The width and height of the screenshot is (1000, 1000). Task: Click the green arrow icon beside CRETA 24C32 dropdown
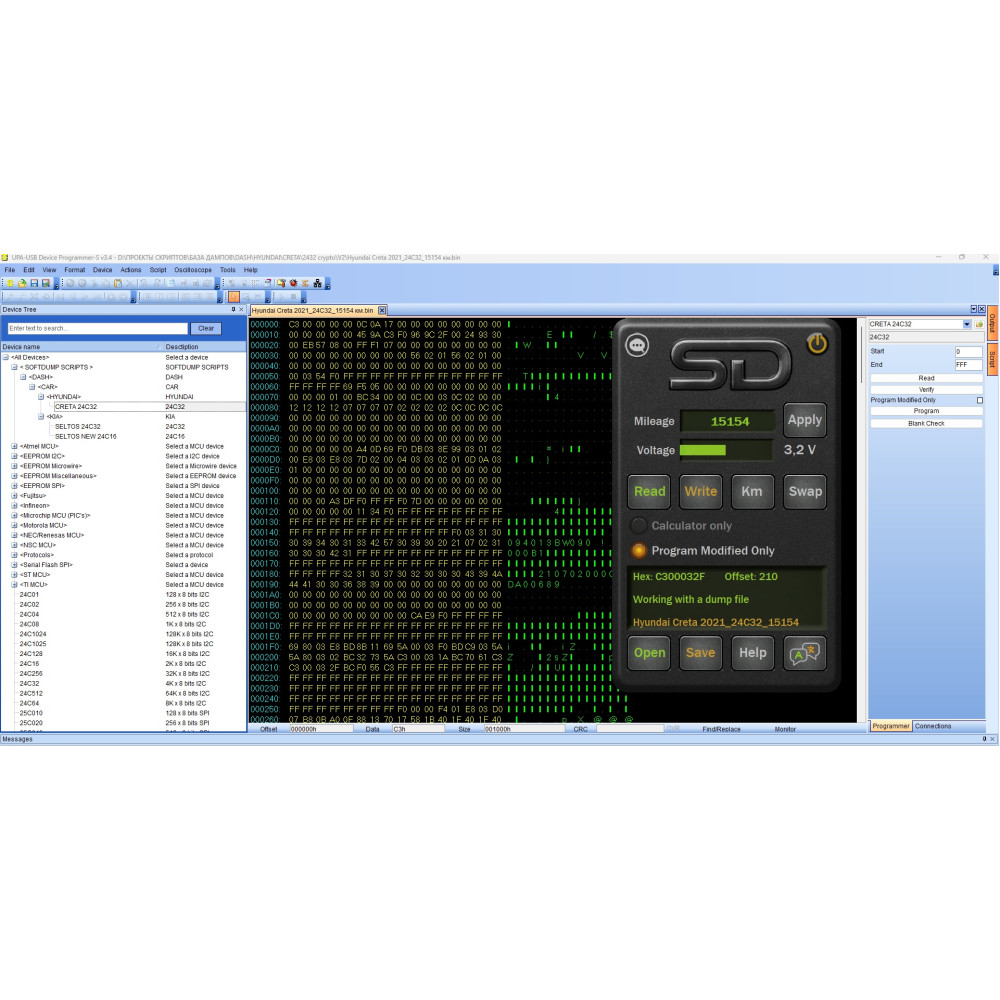click(979, 324)
